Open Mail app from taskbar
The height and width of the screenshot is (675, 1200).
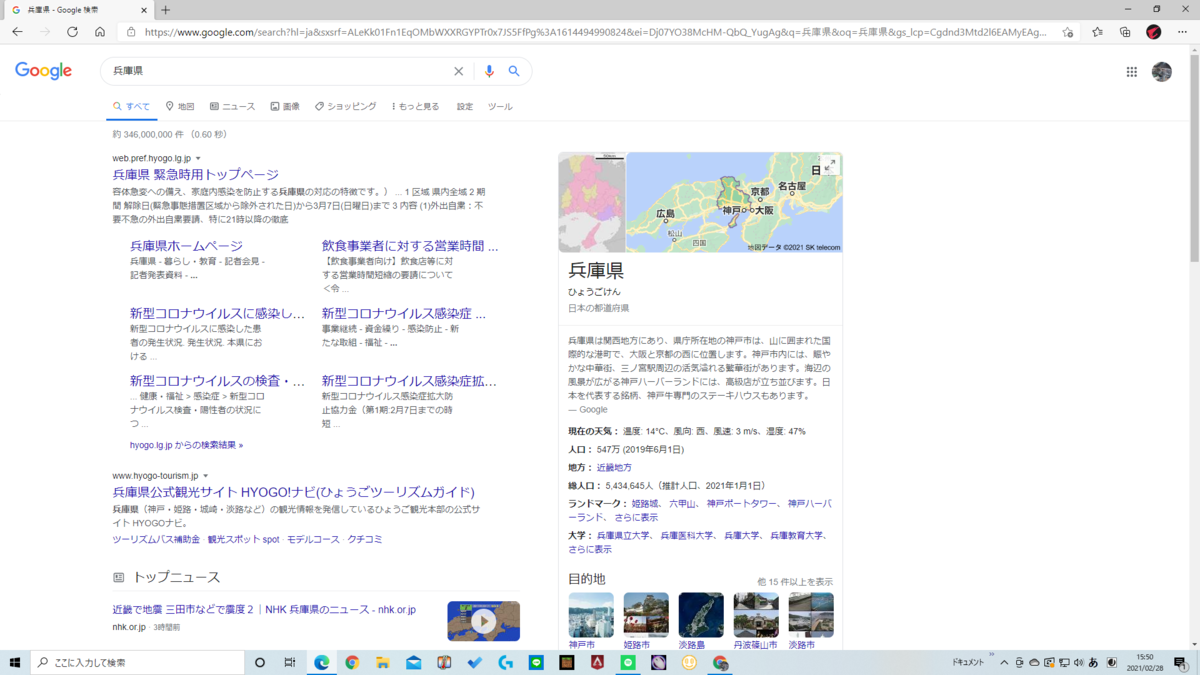[x=413, y=662]
